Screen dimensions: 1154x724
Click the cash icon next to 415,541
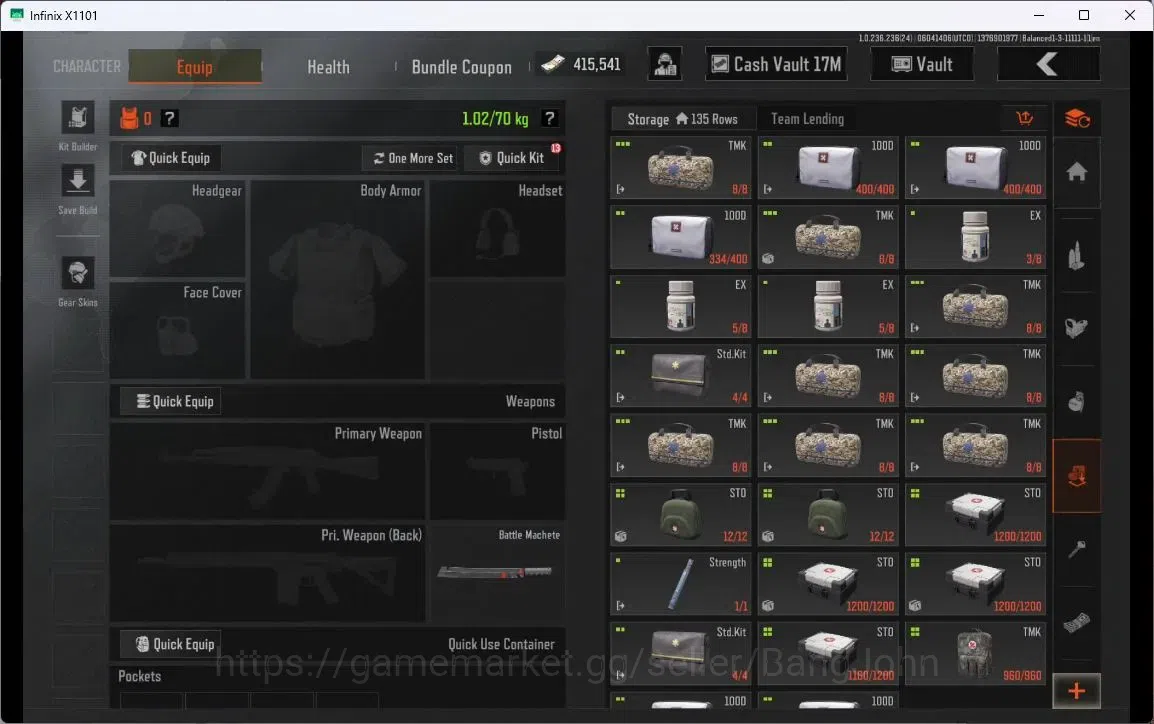click(553, 65)
